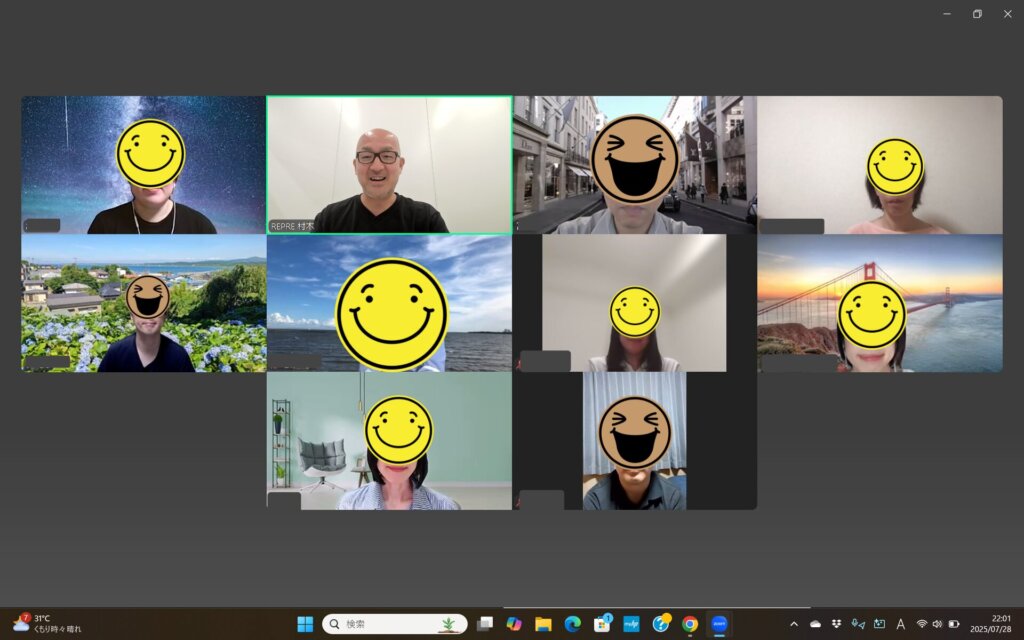Click the Zoom icon in the taskbar
1024x640 pixels.
click(x=719, y=624)
